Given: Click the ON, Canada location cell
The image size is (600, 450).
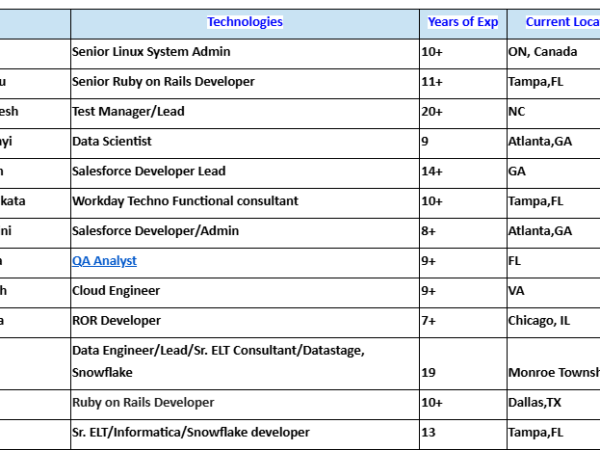Looking at the screenshot, I should point(554,54).
